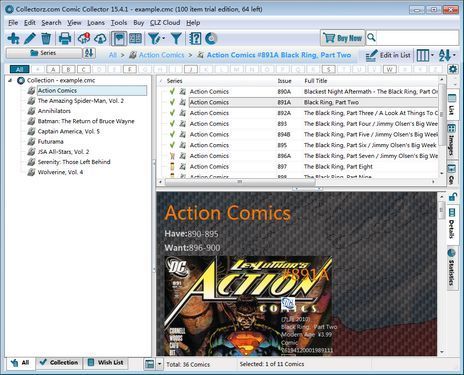464x375 pixels.
Task: Click the Series folder button
Action: 44,53
